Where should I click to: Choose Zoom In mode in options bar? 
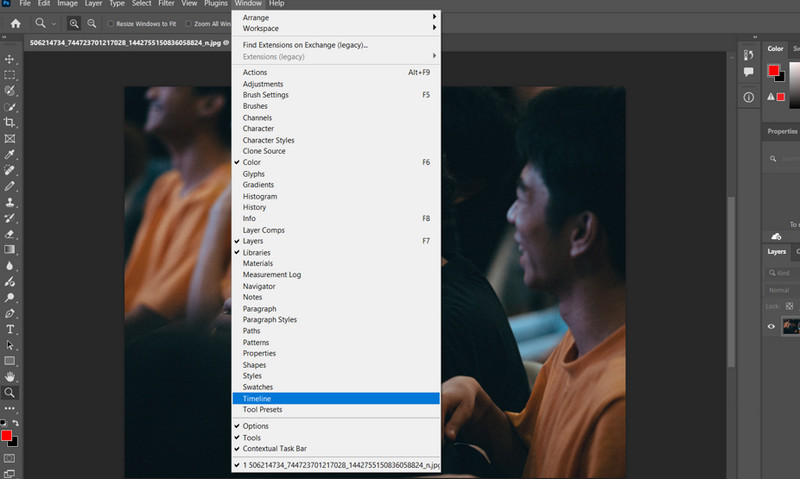[74, 23]
